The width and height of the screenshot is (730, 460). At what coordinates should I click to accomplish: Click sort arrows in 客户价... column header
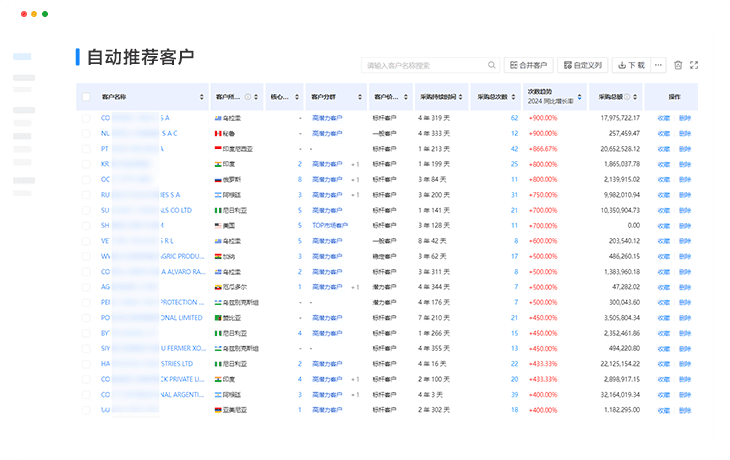pyautogui.click(x=406, y=97)
